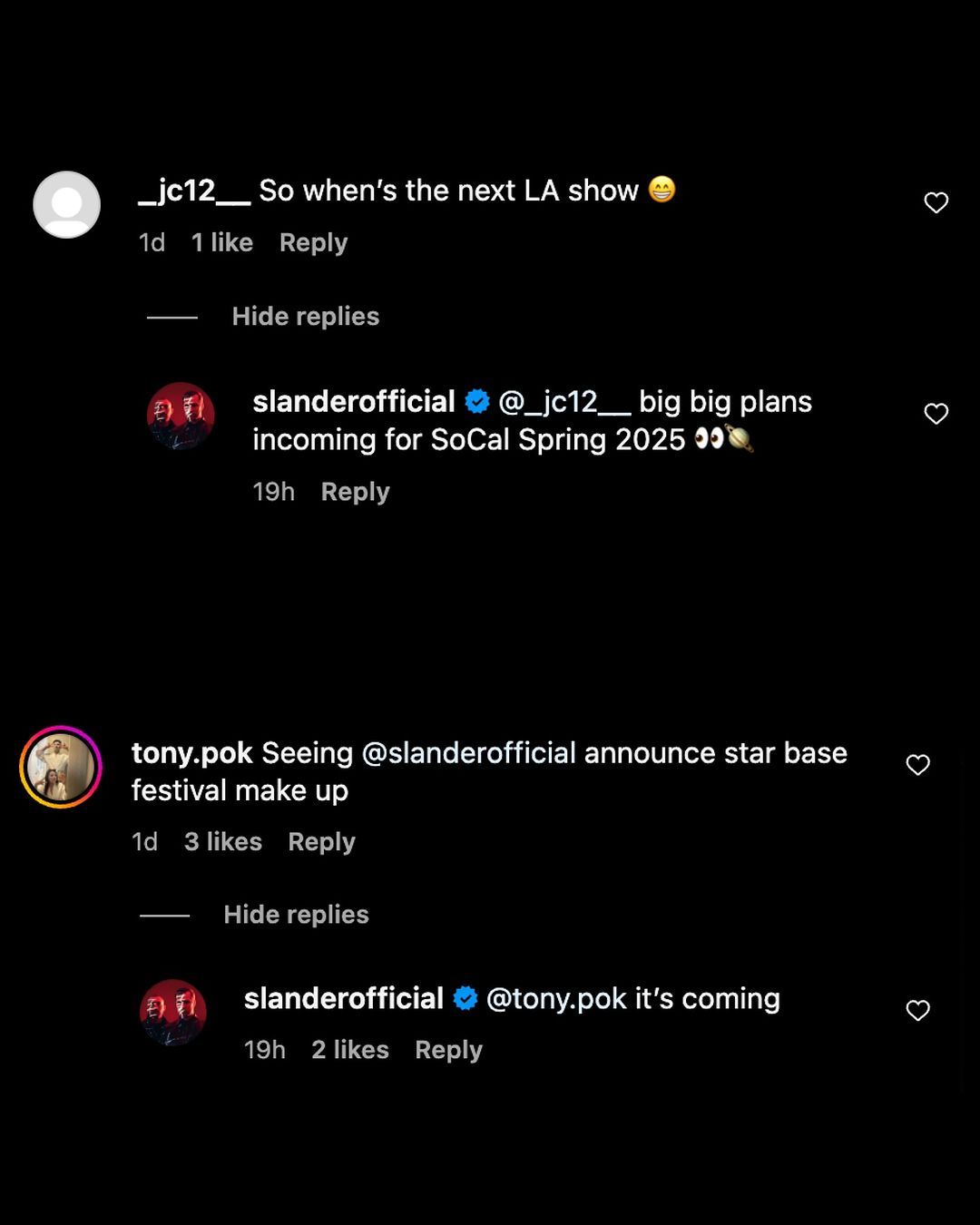Like _jc12__'s comment using the heart icon
Viewport: 980px width, 1225px height.
point(936,203)
